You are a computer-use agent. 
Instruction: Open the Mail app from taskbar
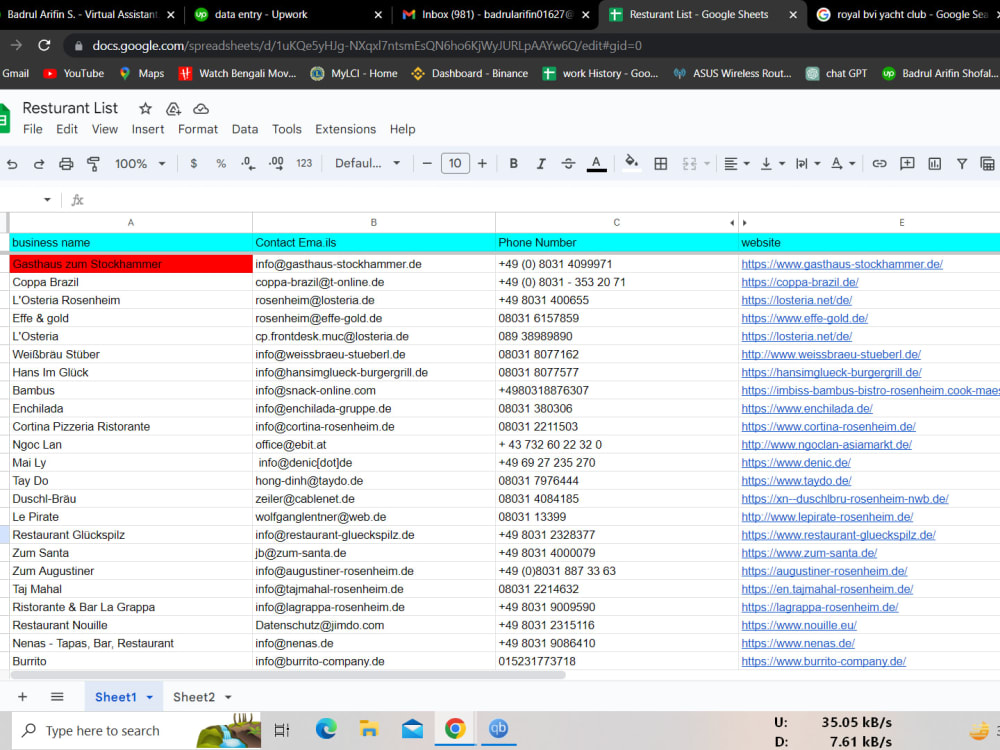point(412,728)
